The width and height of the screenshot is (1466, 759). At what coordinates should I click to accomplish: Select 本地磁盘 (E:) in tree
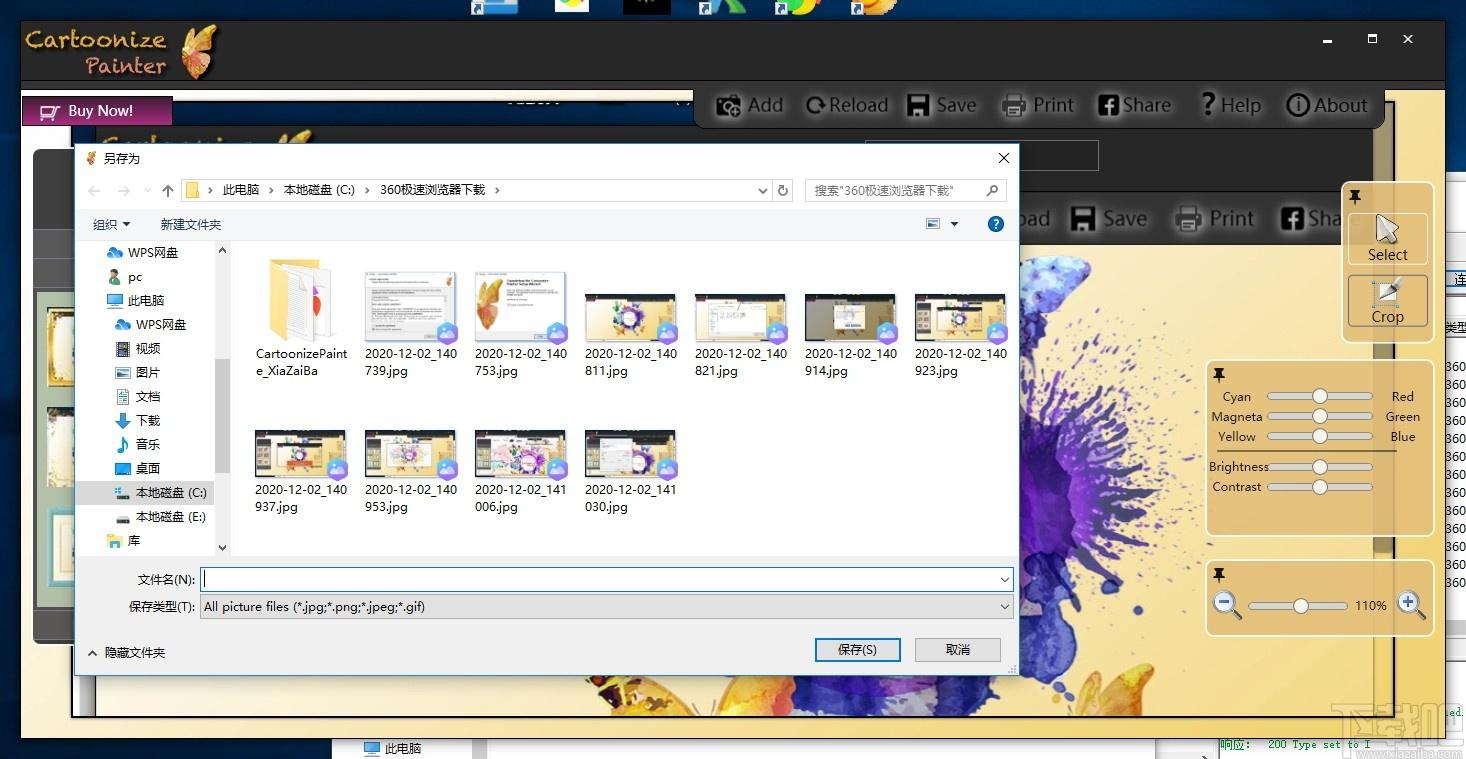pyautogui.click(x=160, y=516)
